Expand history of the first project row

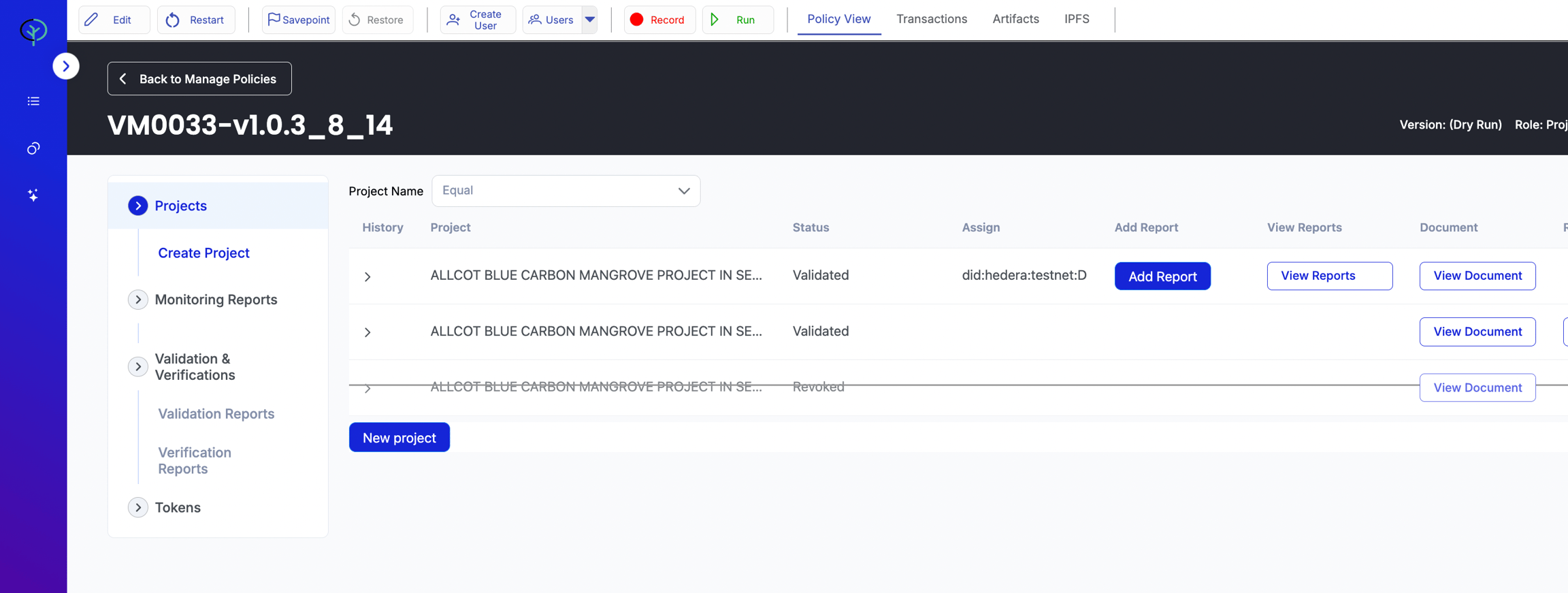click(x=367, y=276)
